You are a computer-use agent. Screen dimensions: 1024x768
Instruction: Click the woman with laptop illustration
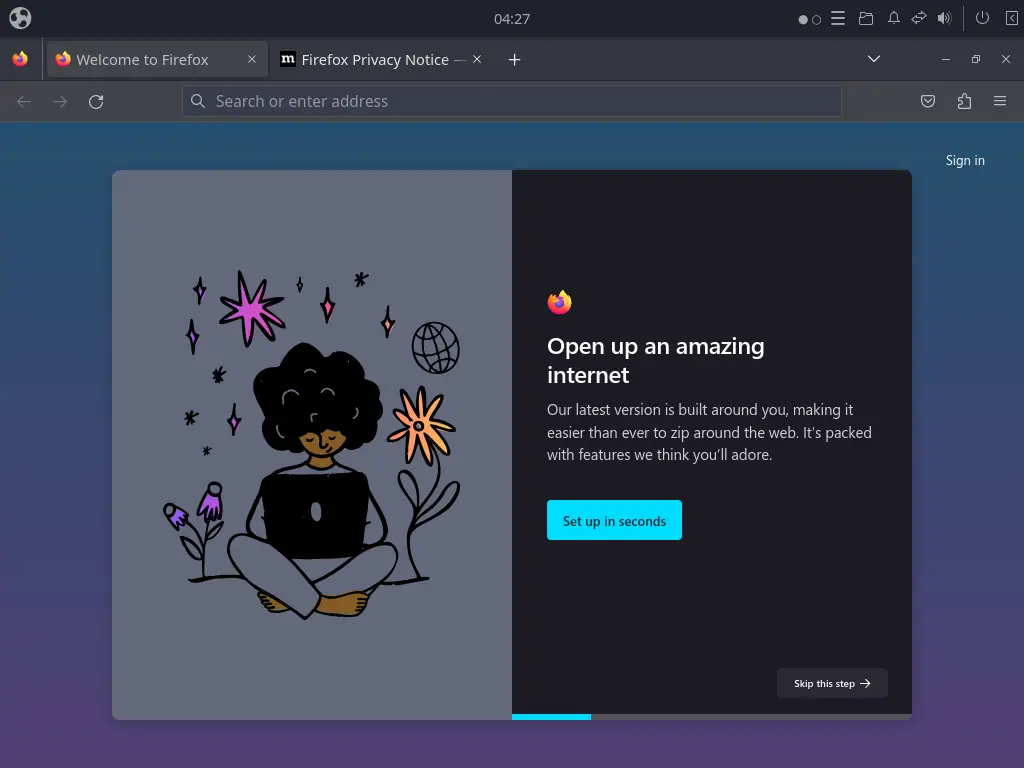point(313,480)
